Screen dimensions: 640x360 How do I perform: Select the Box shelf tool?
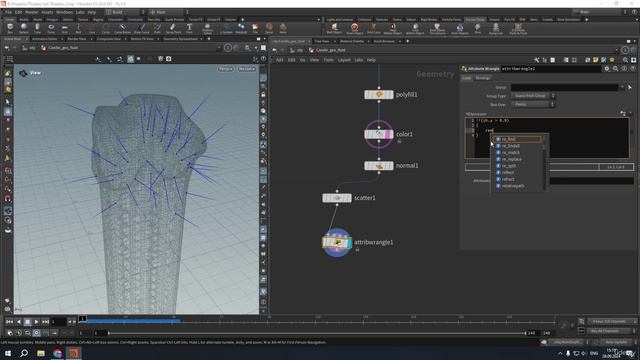tap(10, 28)
